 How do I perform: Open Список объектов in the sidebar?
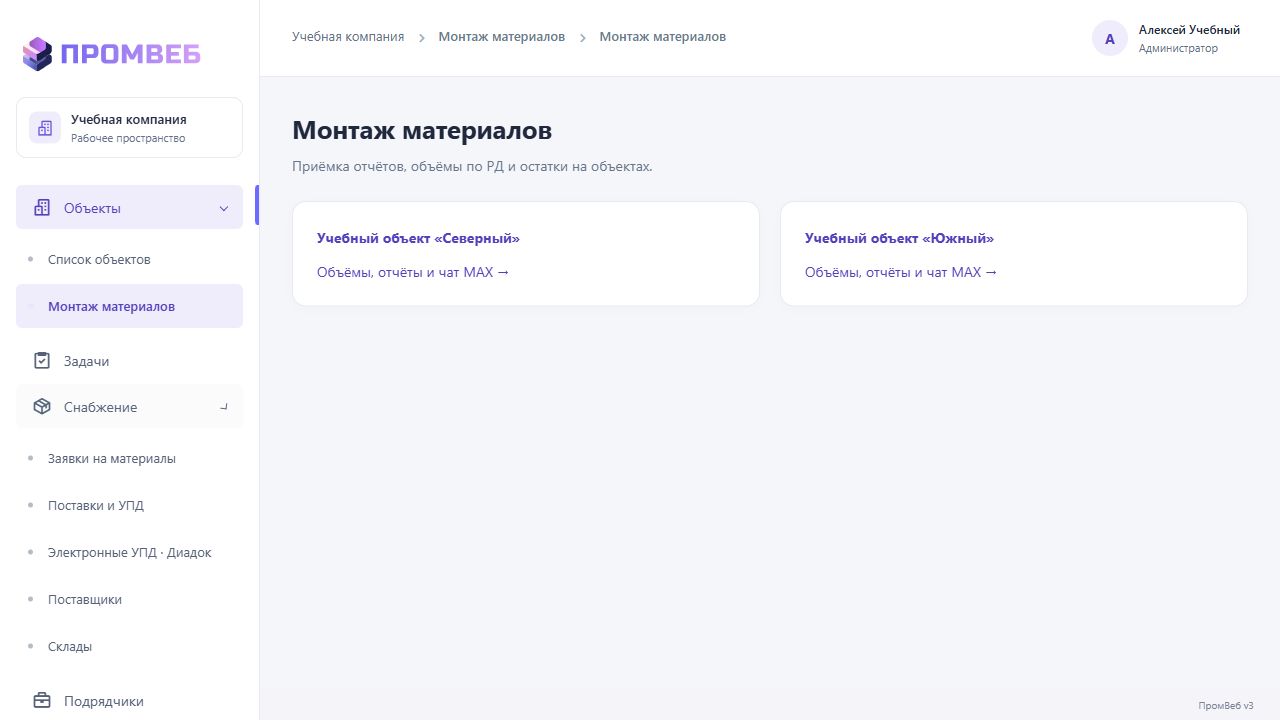[99, 260]
